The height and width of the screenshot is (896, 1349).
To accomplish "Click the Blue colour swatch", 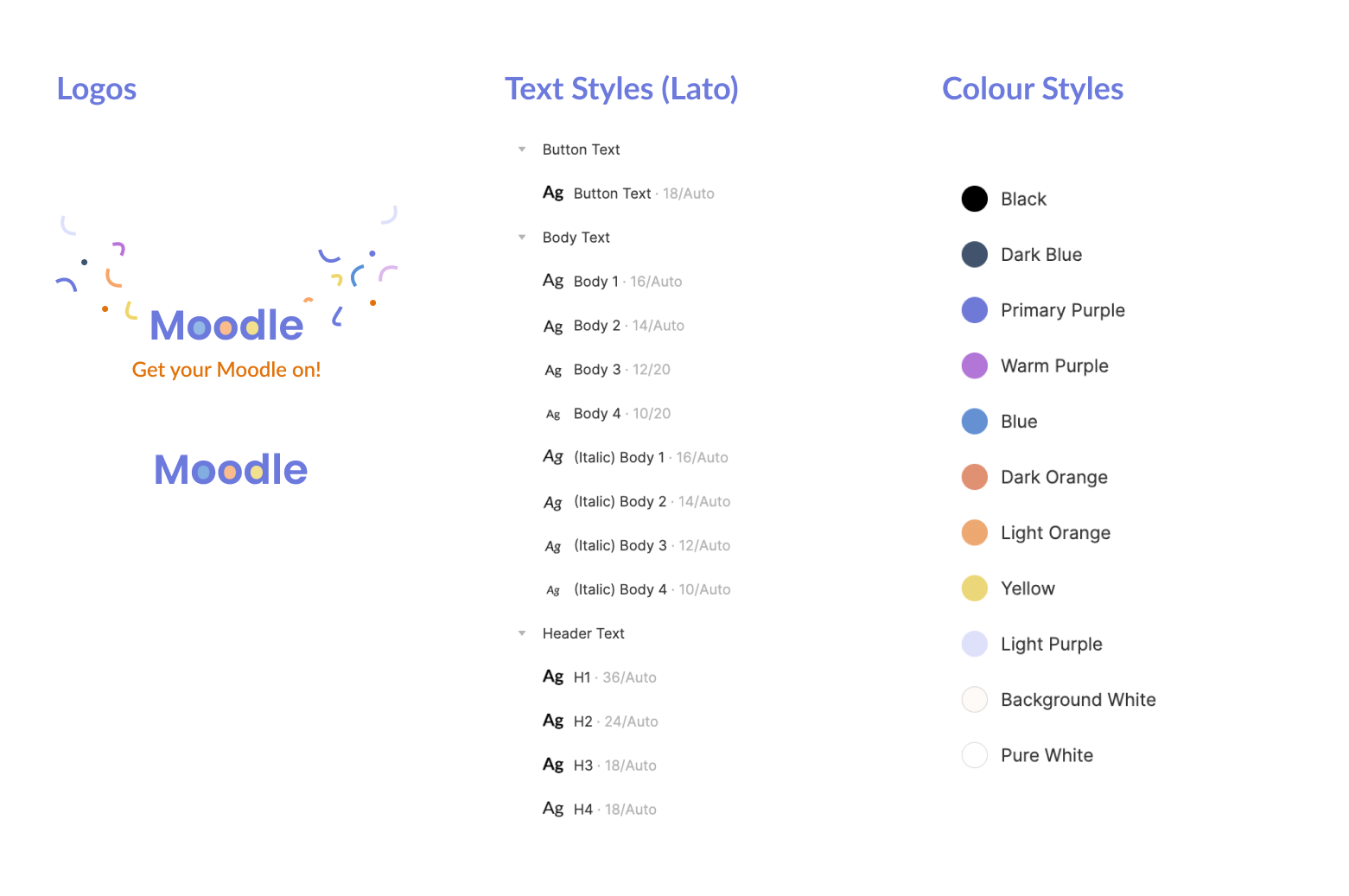I will tap(975, 422).
